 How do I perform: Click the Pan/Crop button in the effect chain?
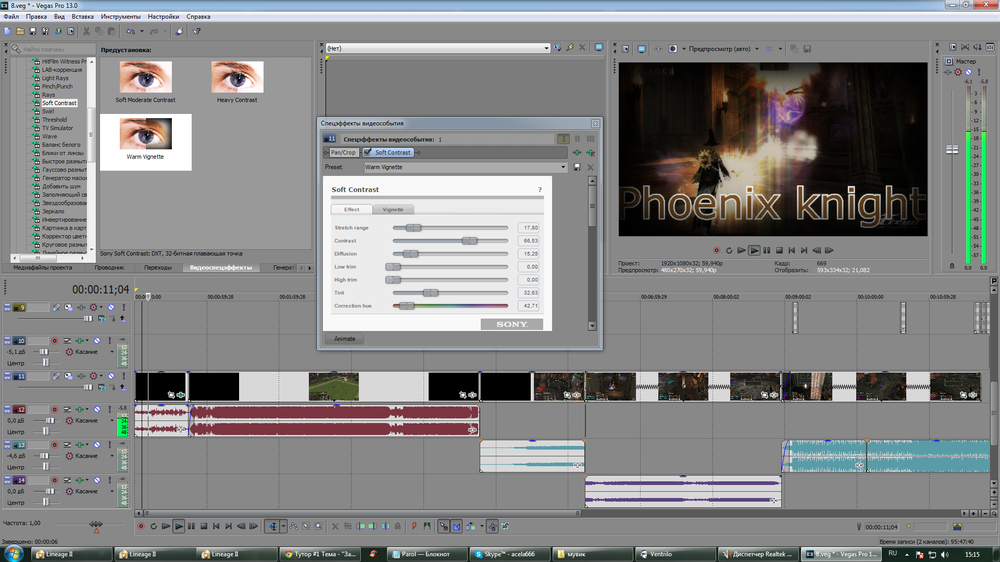click(x=343, y=153)
